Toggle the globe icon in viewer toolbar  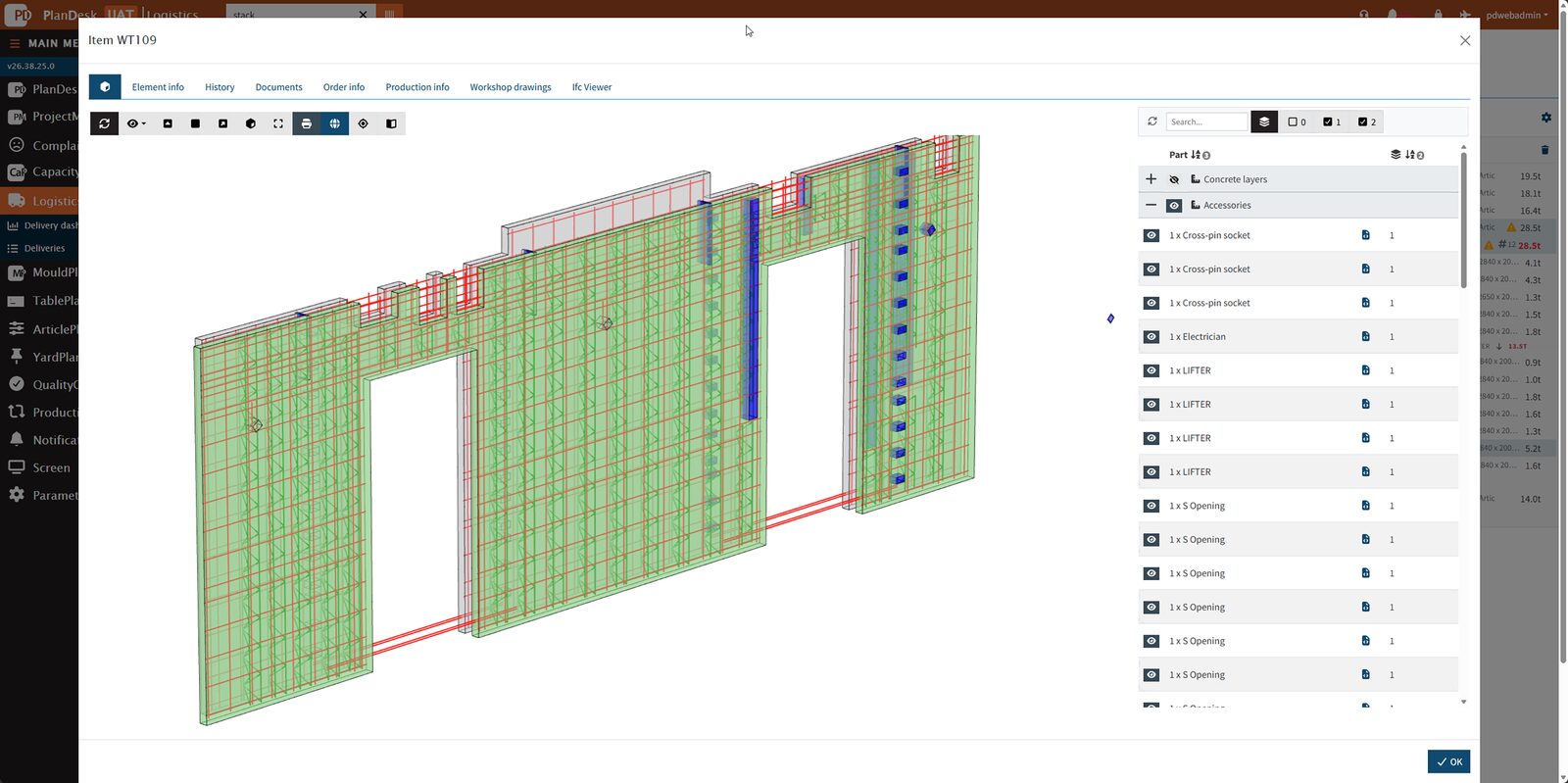(335, 123)
